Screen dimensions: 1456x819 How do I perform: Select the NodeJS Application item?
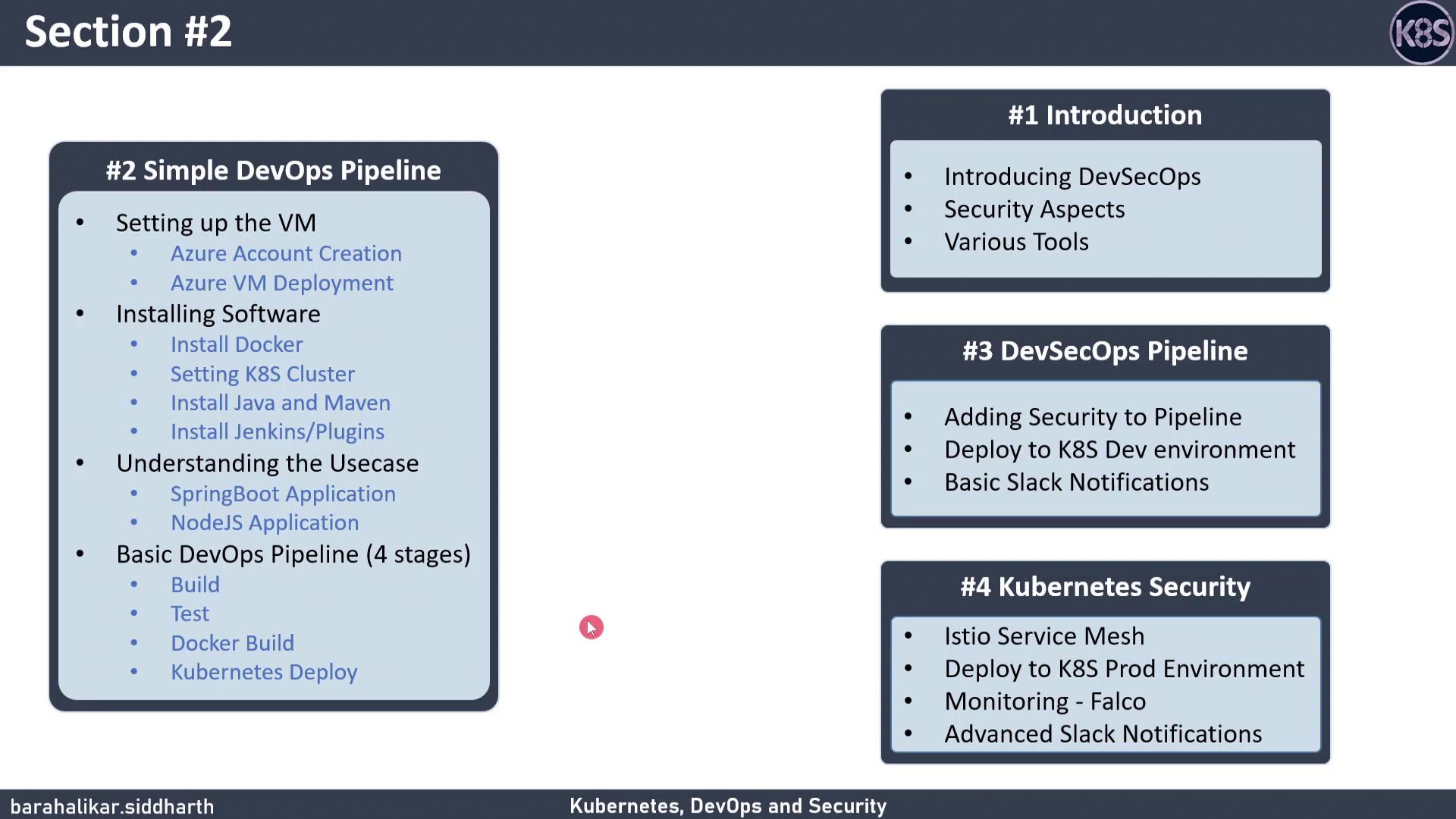(265, 522)
